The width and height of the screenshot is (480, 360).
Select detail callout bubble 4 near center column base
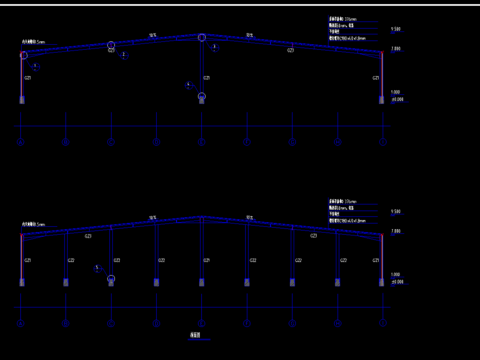coord(189,86)
